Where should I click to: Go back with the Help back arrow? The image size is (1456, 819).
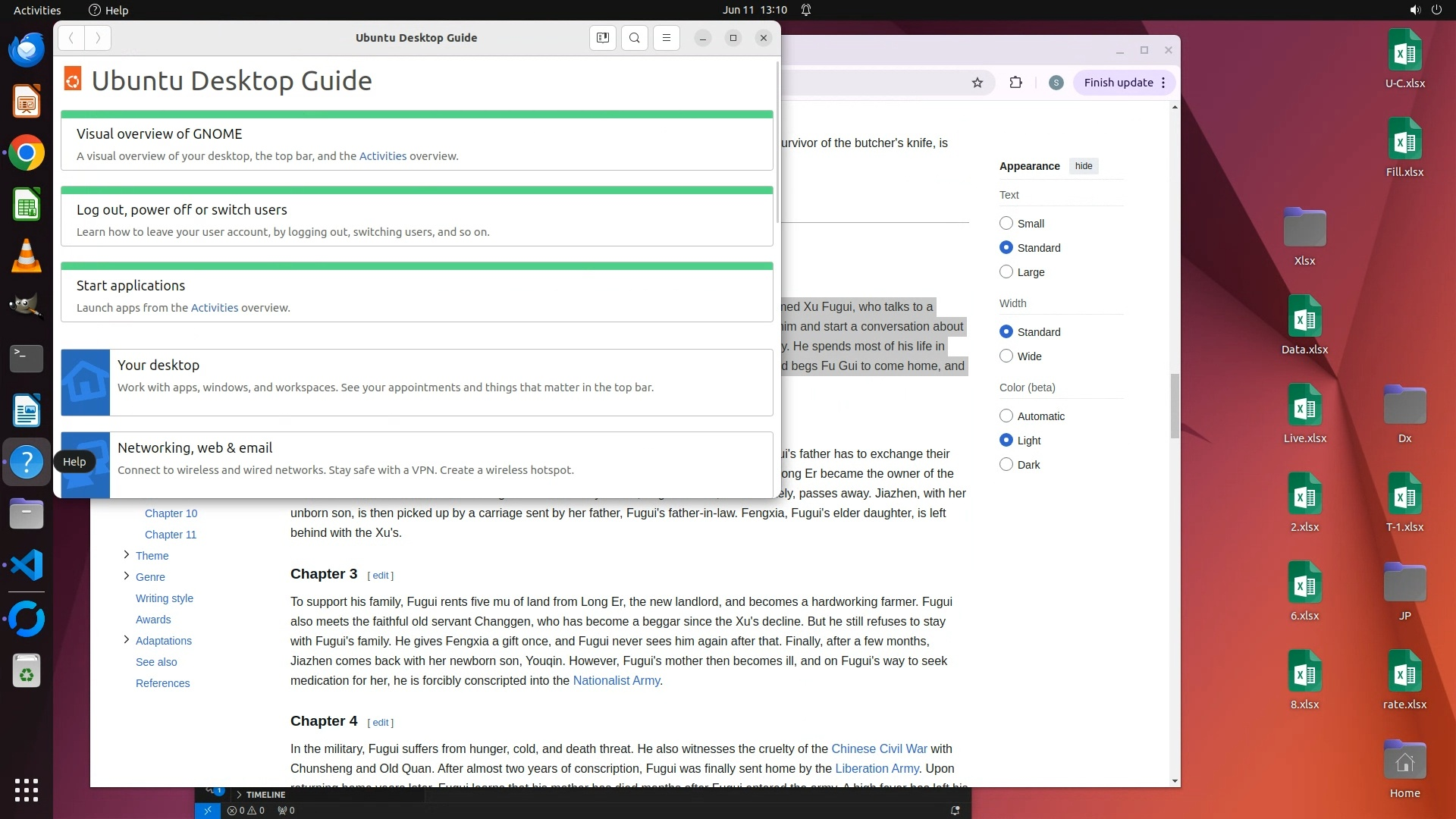[x=71, y=38]
